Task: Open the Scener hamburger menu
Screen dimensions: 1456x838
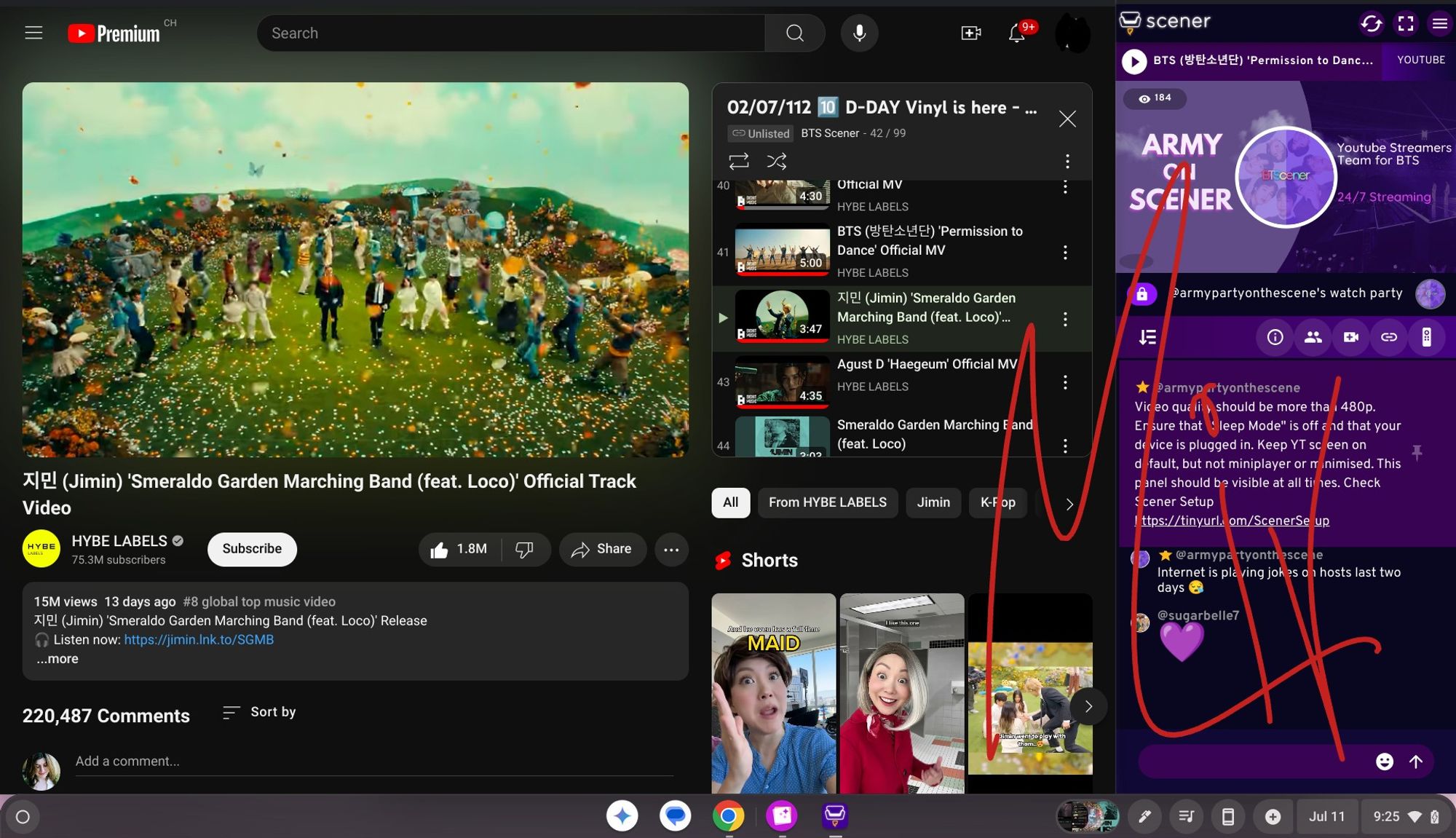Action: 1439,23
